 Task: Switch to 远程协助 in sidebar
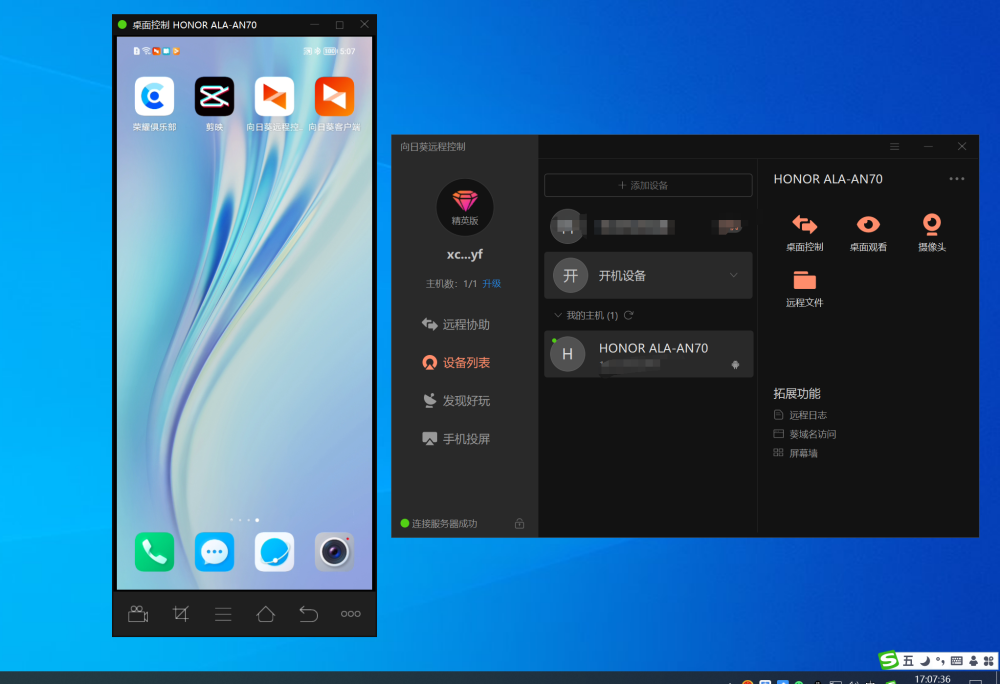click(x=456, y=324)
